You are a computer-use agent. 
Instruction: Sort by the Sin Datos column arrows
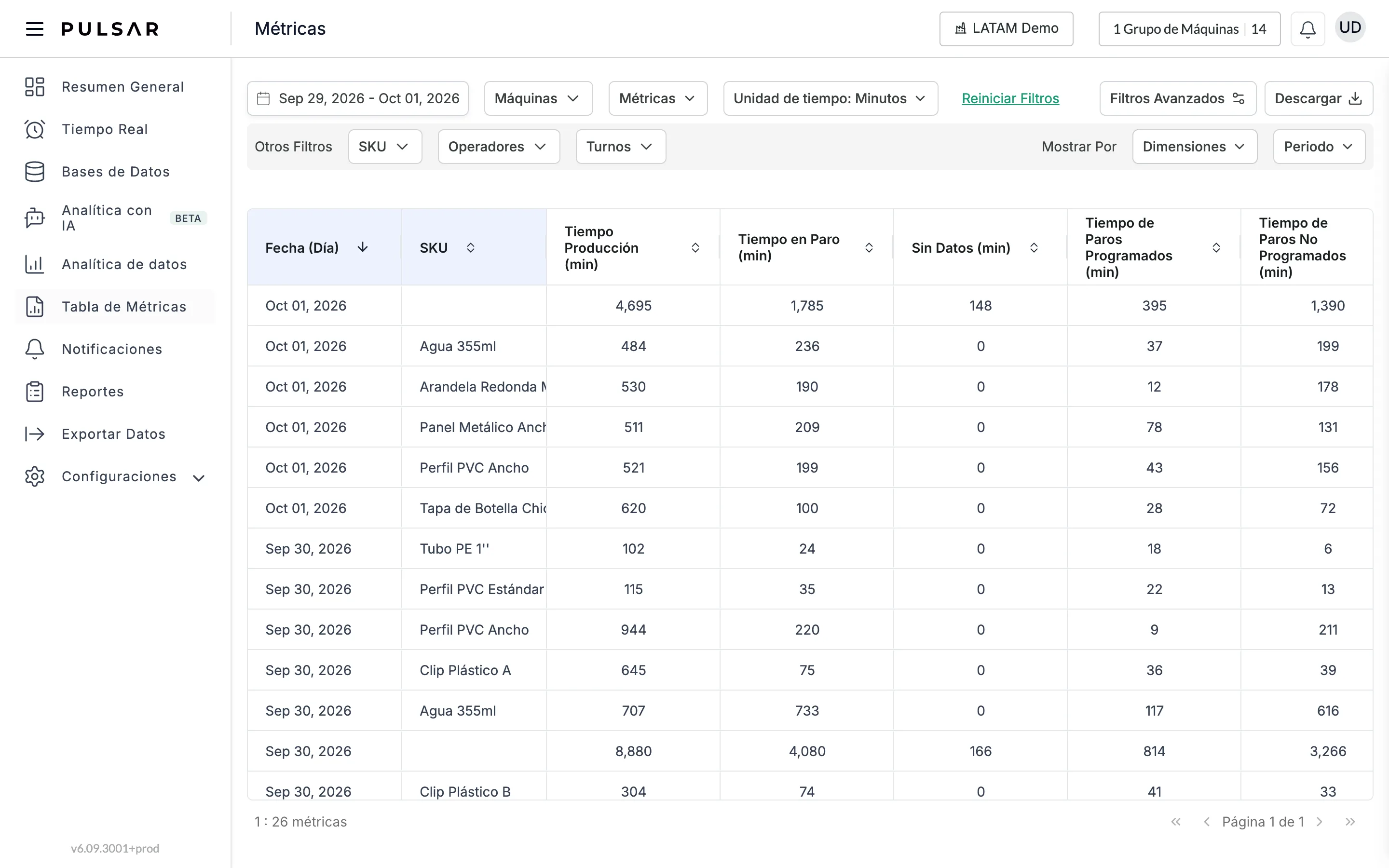[1034, 247]
